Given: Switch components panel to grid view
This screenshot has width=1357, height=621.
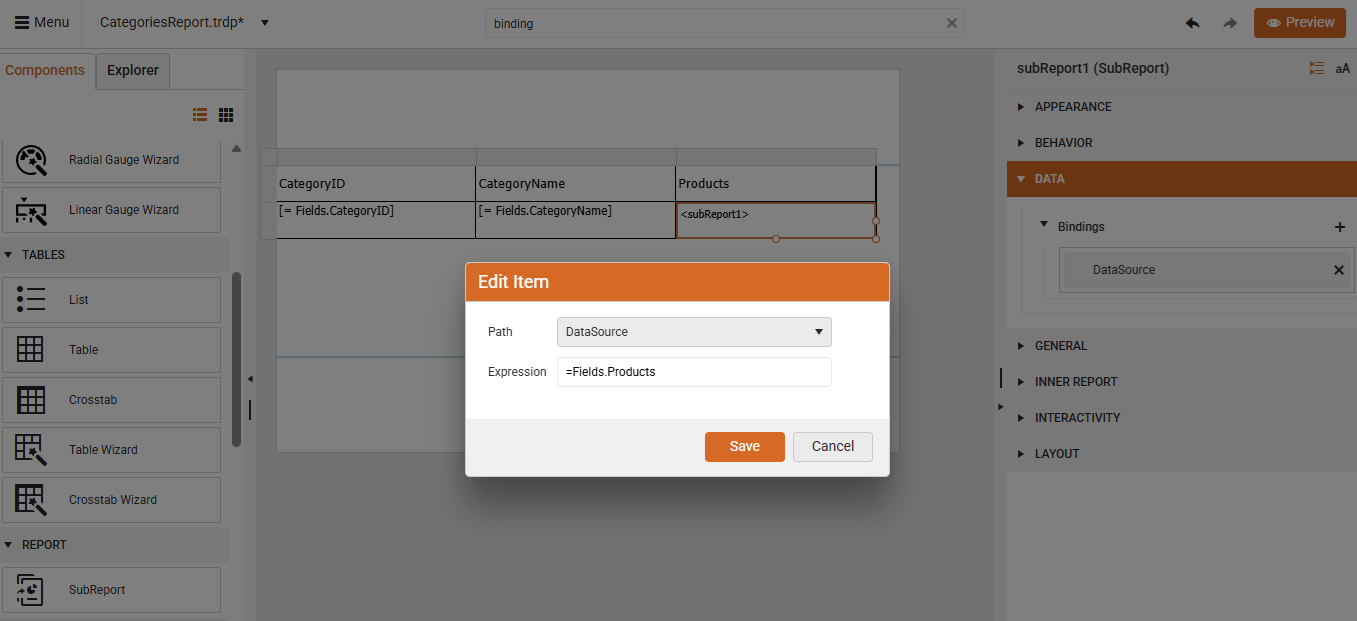Looking at the screenshot, I should (x=226, y=114).
